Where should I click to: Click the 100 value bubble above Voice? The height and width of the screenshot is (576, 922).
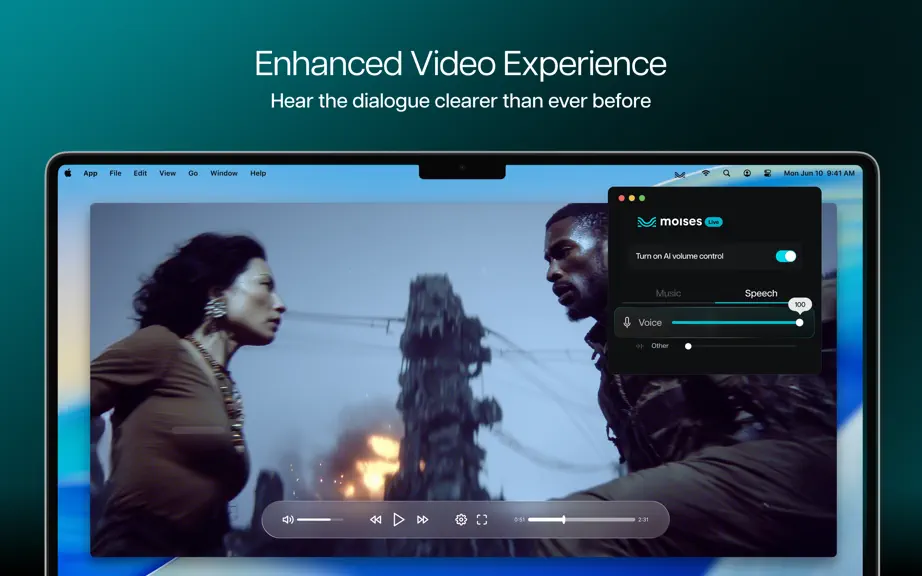pos(800,304)
